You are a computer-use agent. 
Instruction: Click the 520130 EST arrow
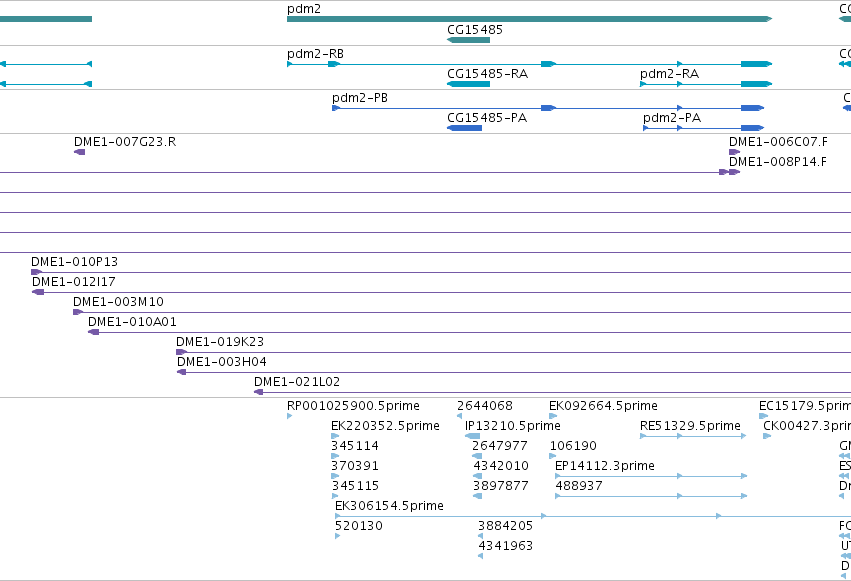338,537
